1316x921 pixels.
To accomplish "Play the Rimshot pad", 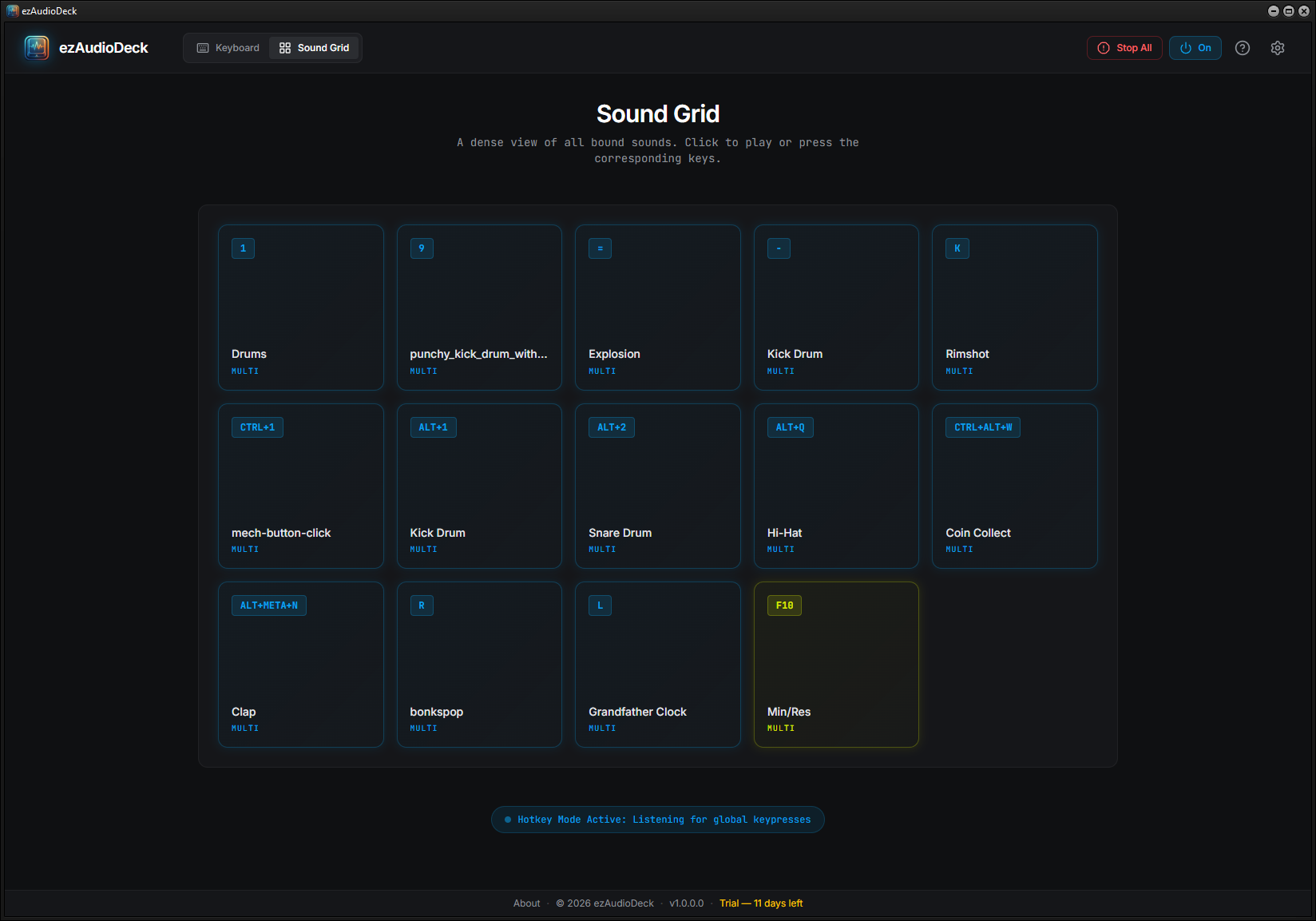I will coord(1014,308).
